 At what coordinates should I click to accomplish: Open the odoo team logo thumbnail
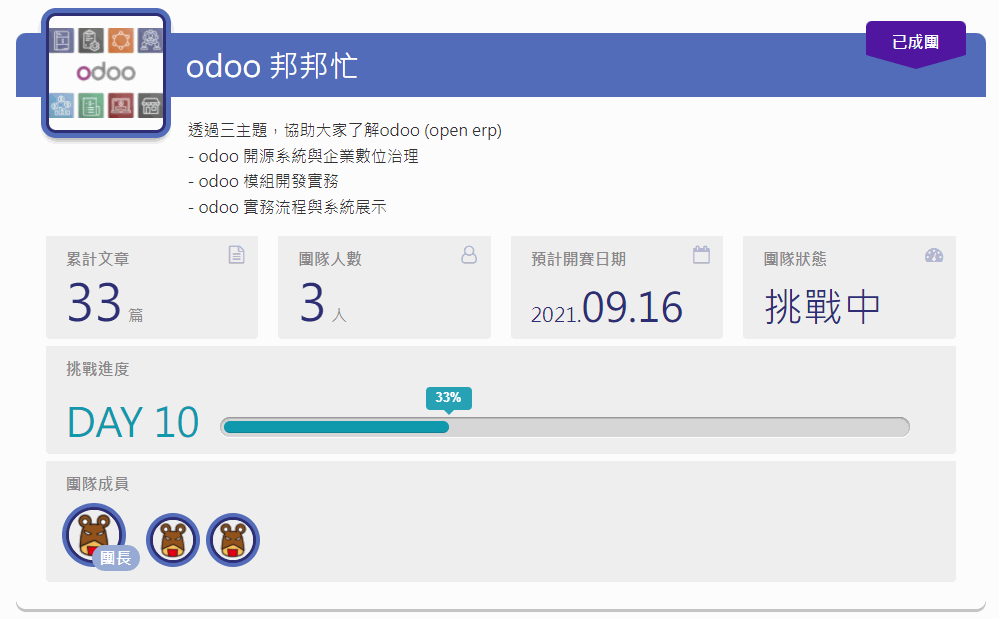(105, 73)
